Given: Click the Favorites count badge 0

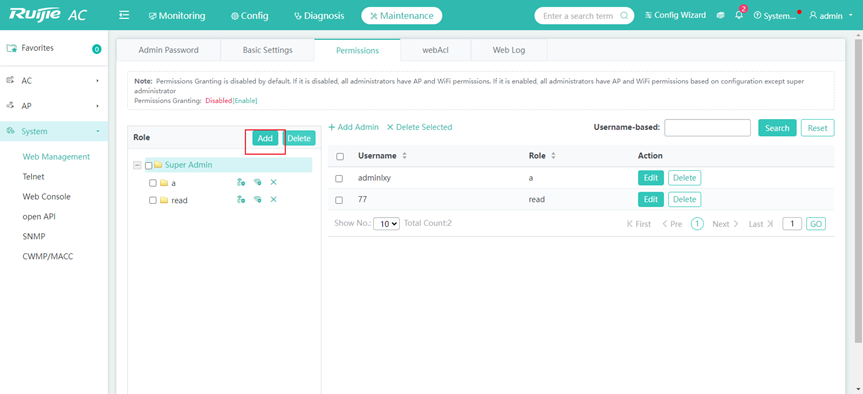Looking at the screenshot, I should tap(96, 49).
